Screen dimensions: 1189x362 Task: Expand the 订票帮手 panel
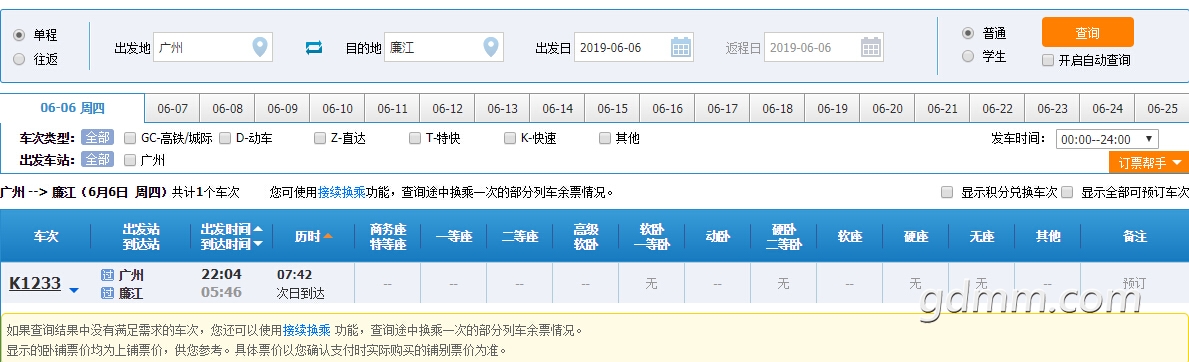pyautogui.click(x=1149, y=162)
